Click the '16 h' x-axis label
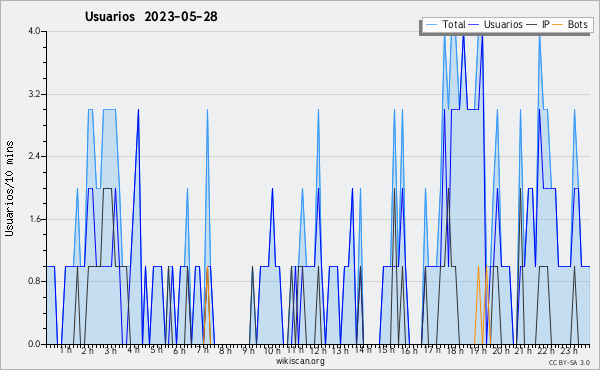The width and height of the screenshot is (600, 370). click(x=409, y=351)
